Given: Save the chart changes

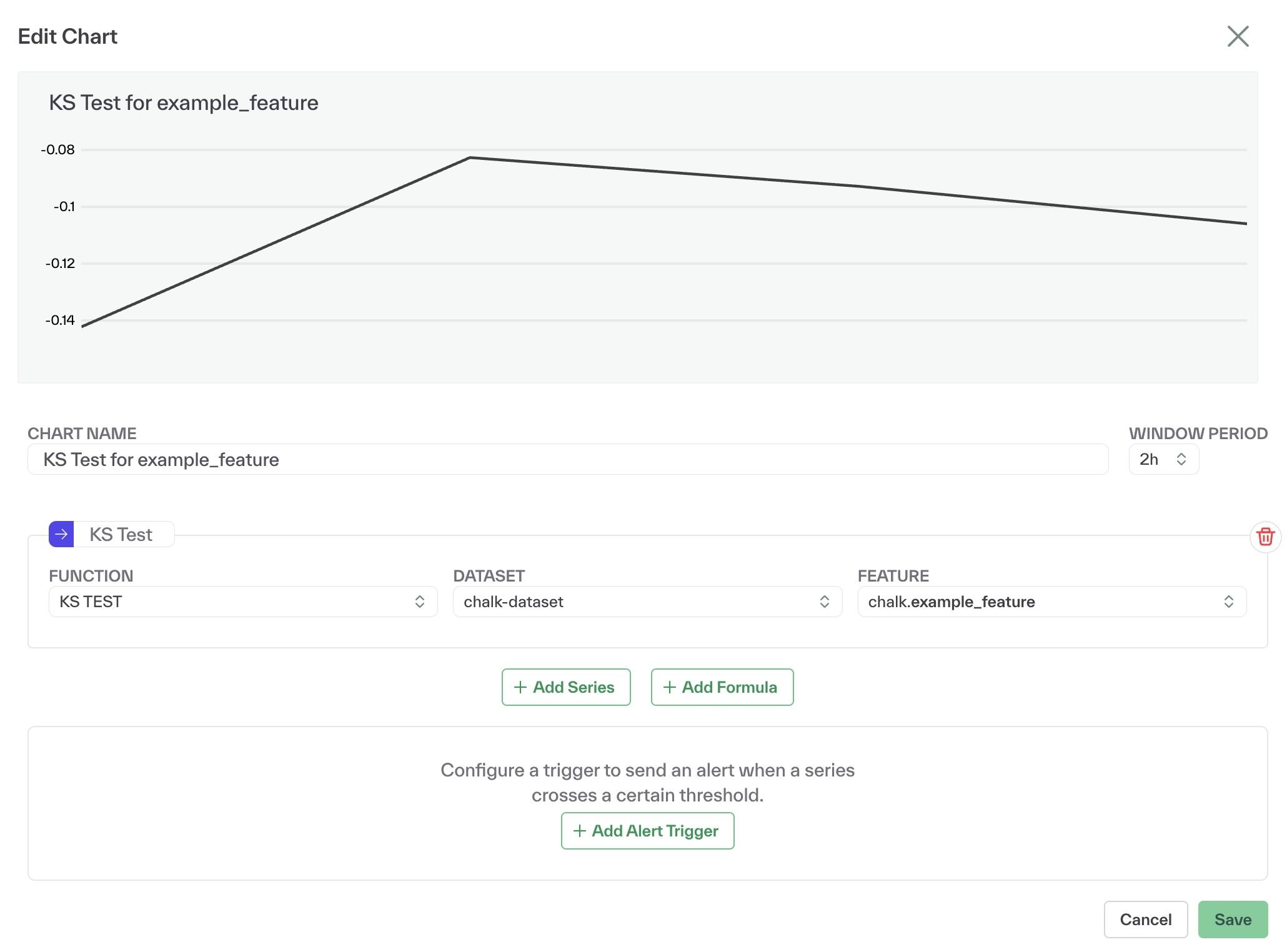Looking at the screenshot, I should [1232, 920].
